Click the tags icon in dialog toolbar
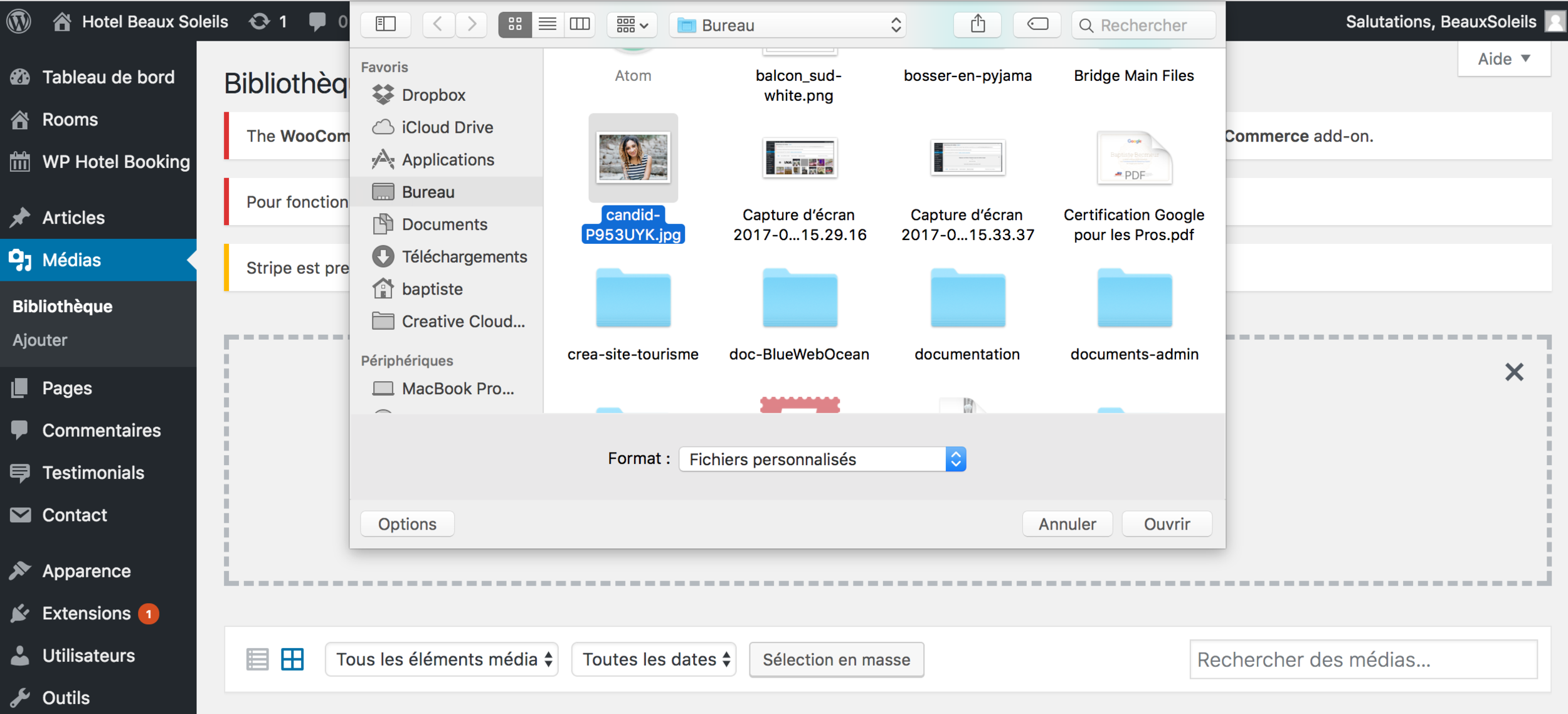Image resolution: width=1568 pixels, height=714 pixels. [x=1037, y=24]
